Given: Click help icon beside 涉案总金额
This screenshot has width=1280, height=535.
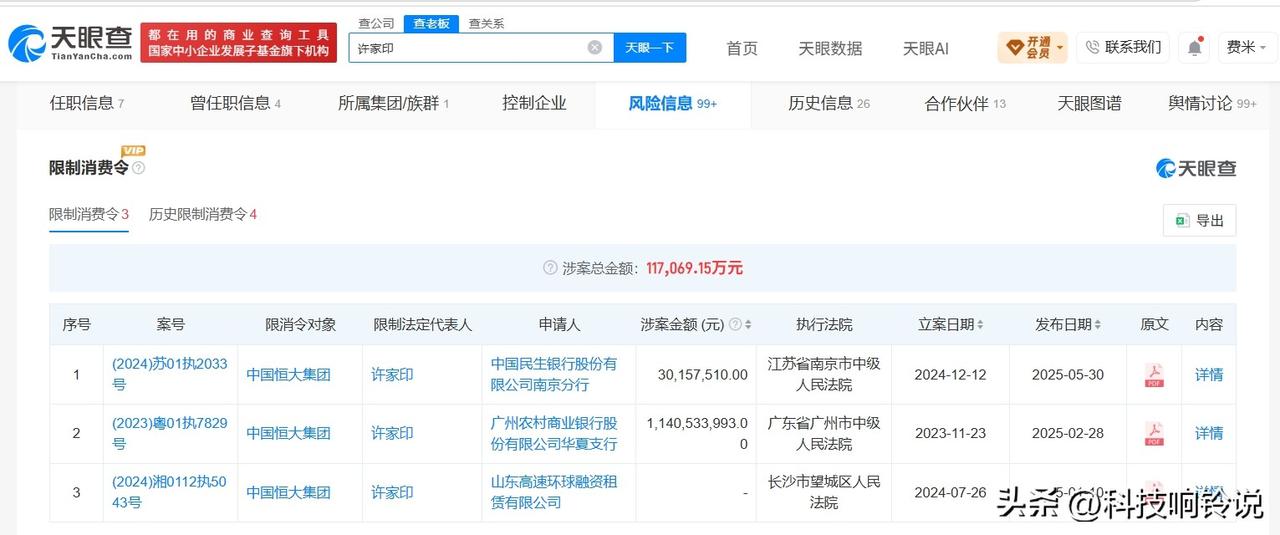Looking at the screenshot, I should point(550,268).
